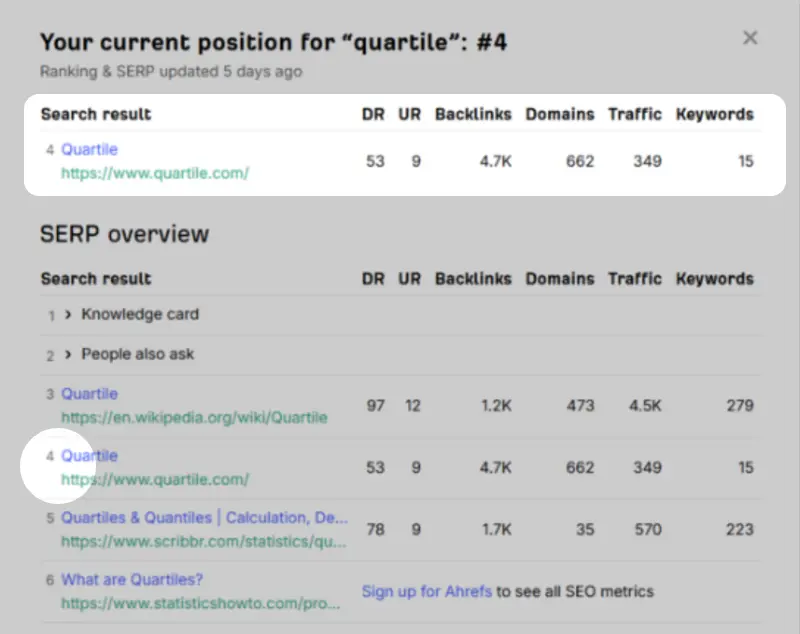800x634 pixels.
Task: Click the Quartile title in the top search result table
Action: coord(89,149)
